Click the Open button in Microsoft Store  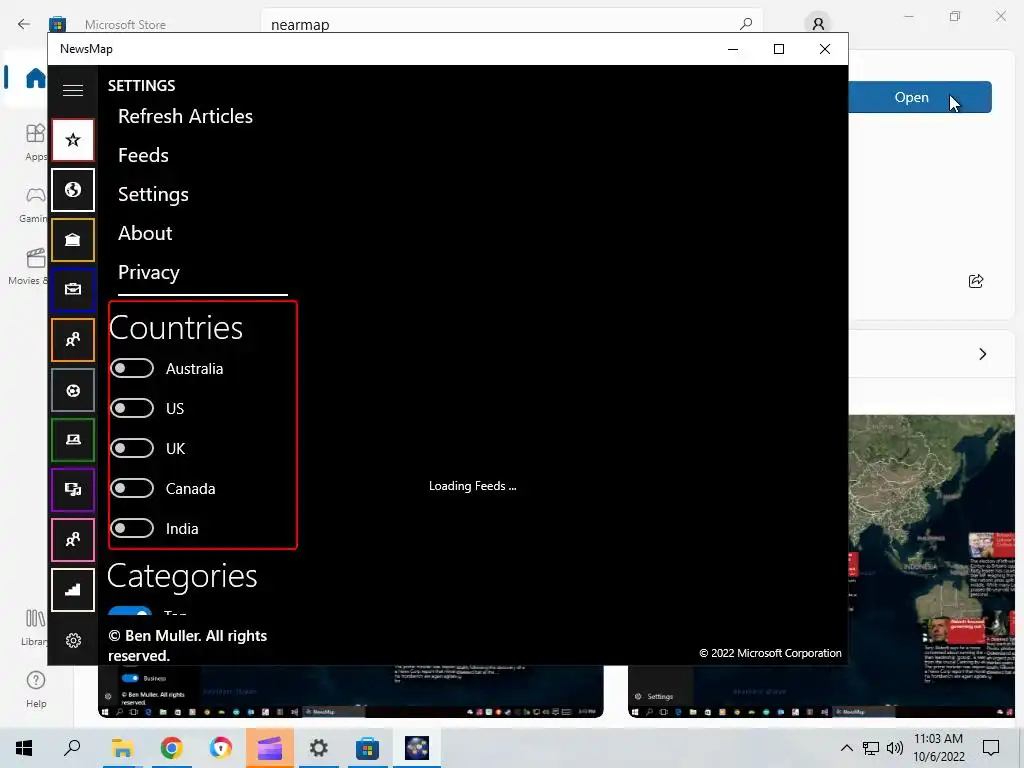click(920, 97)
